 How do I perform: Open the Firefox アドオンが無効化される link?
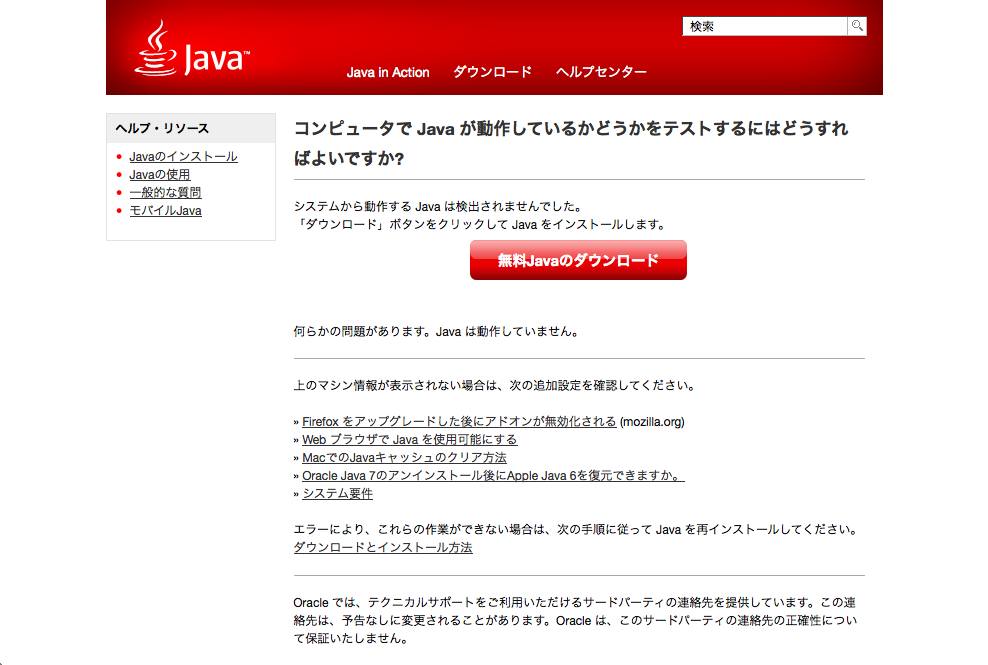pyautogui.click(x=459, y=422)
